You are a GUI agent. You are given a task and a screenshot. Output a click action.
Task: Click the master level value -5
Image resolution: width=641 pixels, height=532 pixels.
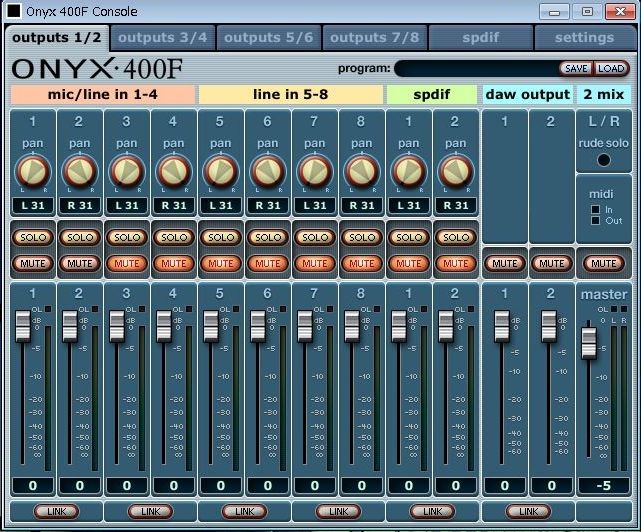pyautogui.click(x=604, y=485)
